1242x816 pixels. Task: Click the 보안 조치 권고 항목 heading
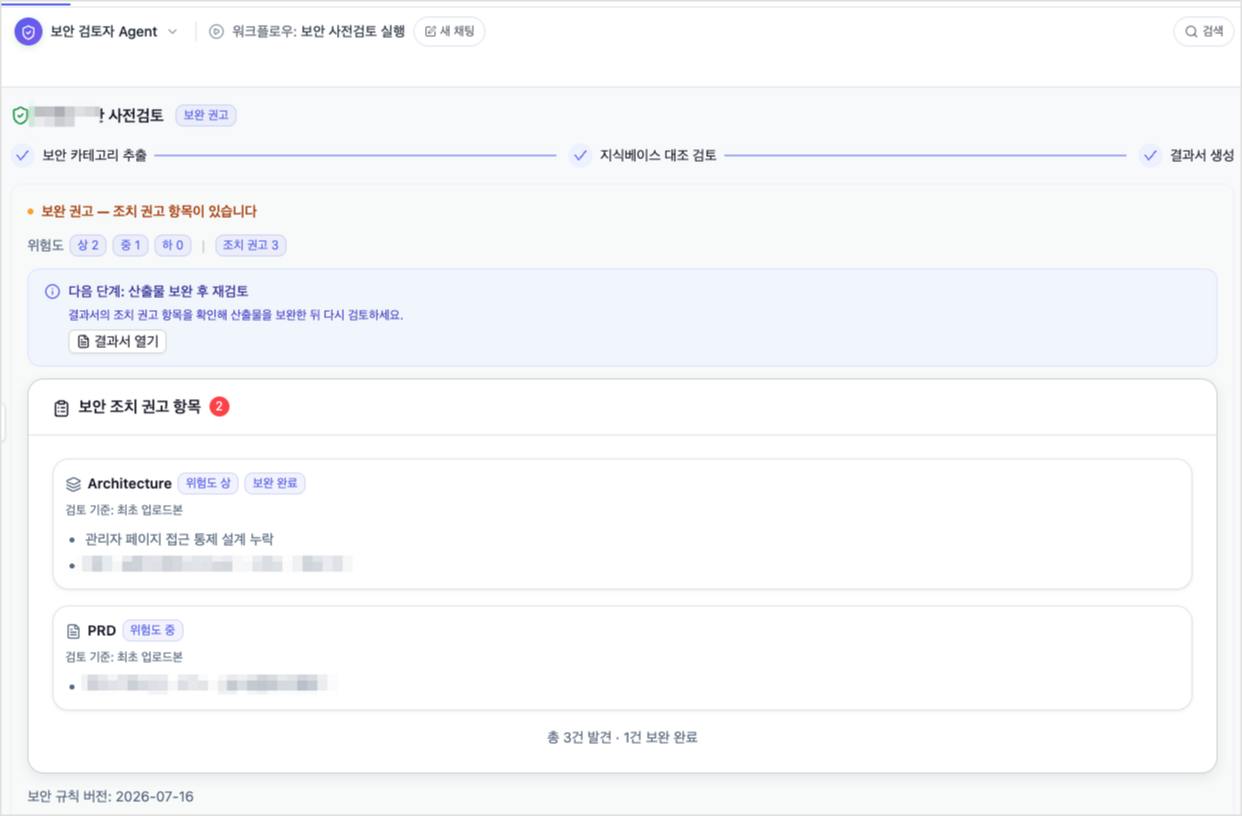tap(140, 407)
